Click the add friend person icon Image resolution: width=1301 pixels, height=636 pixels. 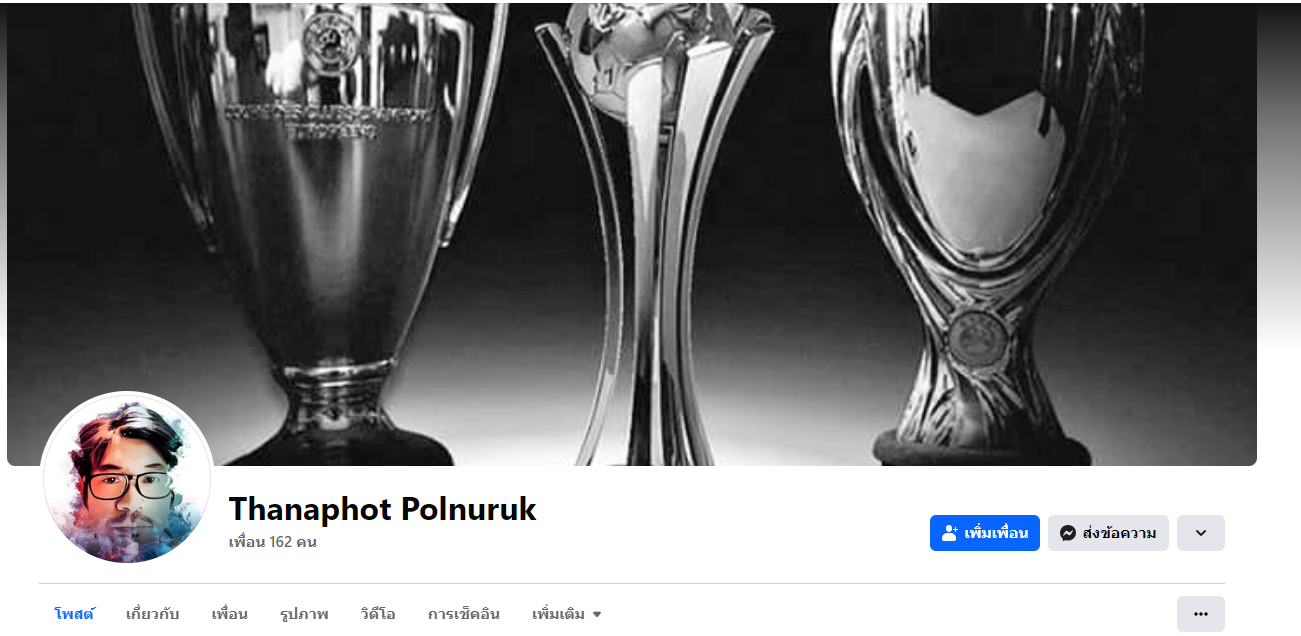coord(950,533)
